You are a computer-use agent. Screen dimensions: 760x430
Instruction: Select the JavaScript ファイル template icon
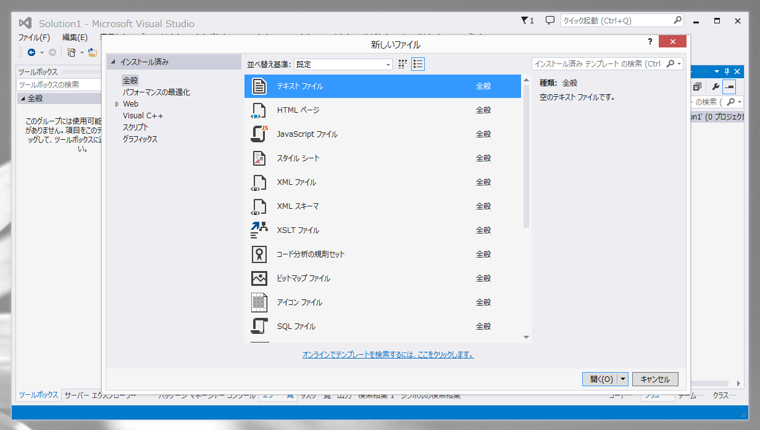pyautogui.click(x=259, y=134)
